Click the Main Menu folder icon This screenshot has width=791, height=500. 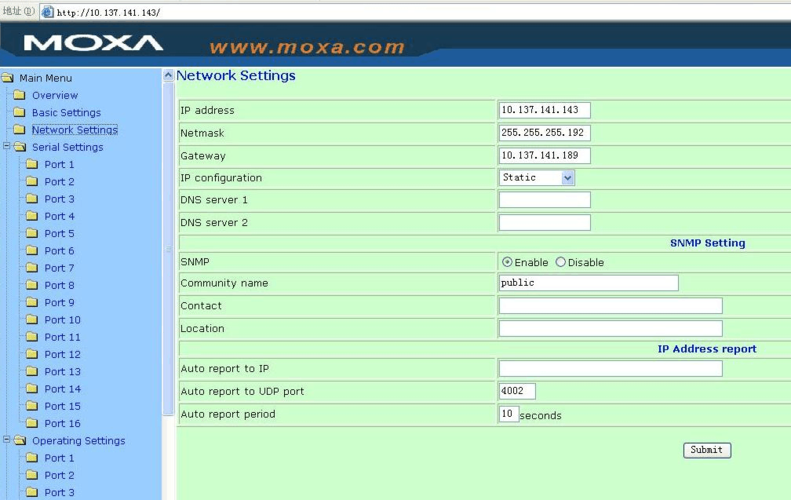pyautogui.click(x=8, y=78)
